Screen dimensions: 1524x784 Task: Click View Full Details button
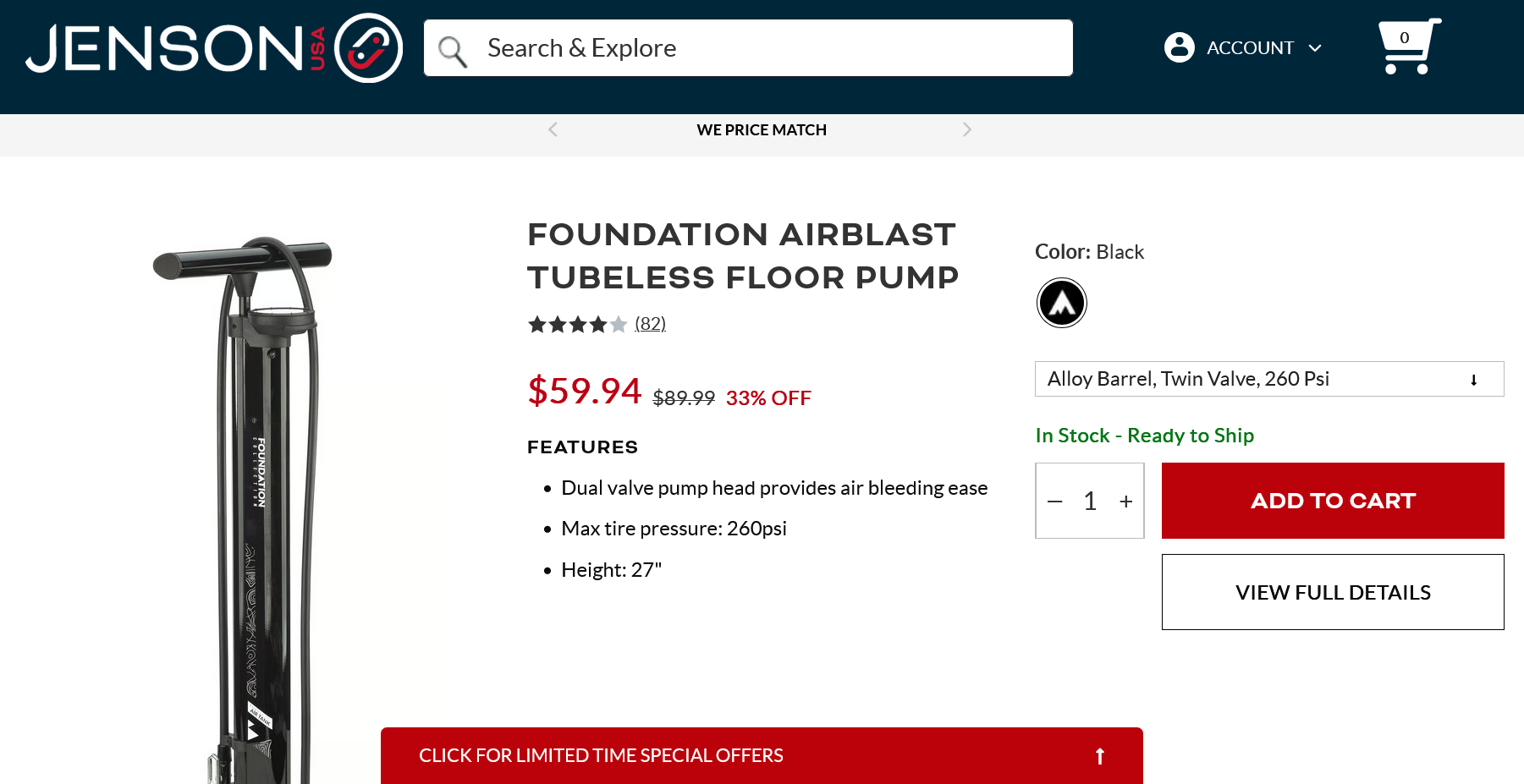click(1332, 592)
